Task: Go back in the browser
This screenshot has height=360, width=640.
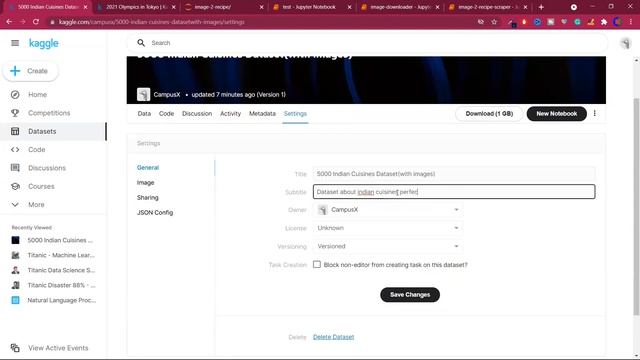Action: coord(9,22)
